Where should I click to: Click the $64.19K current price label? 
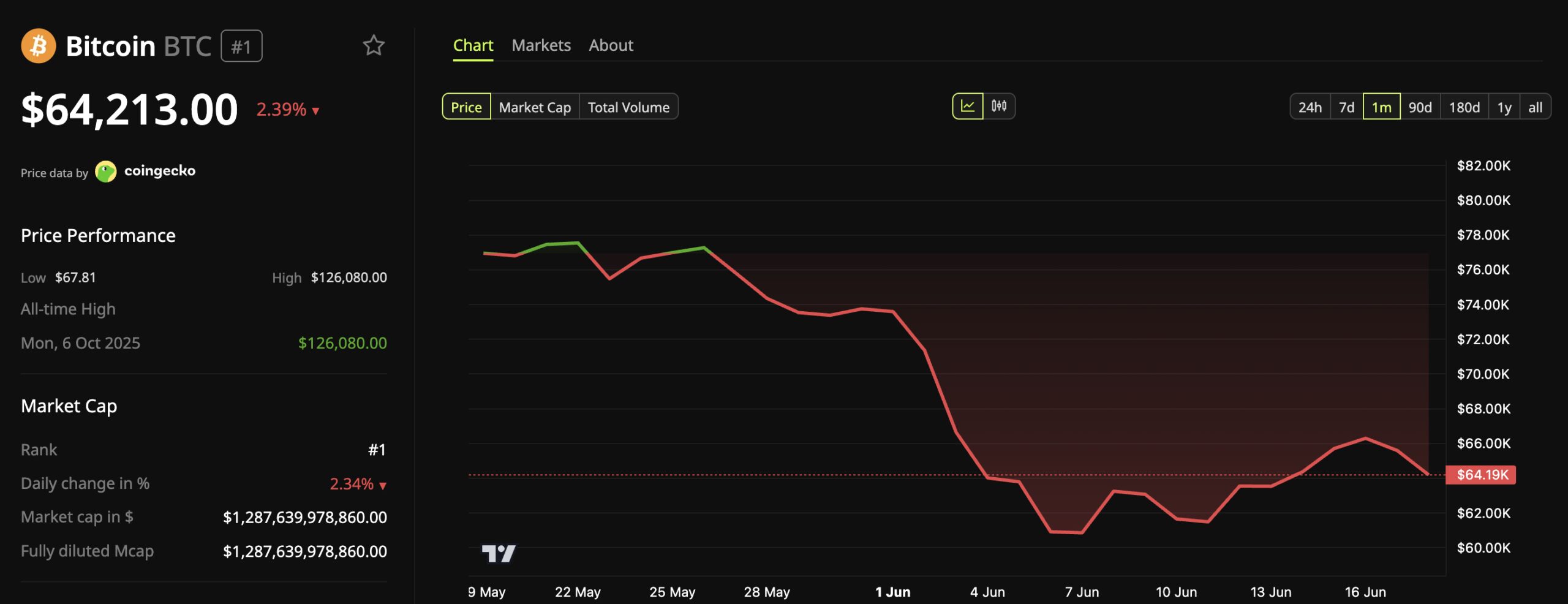pyautogui.click(x=1480, y=475)
